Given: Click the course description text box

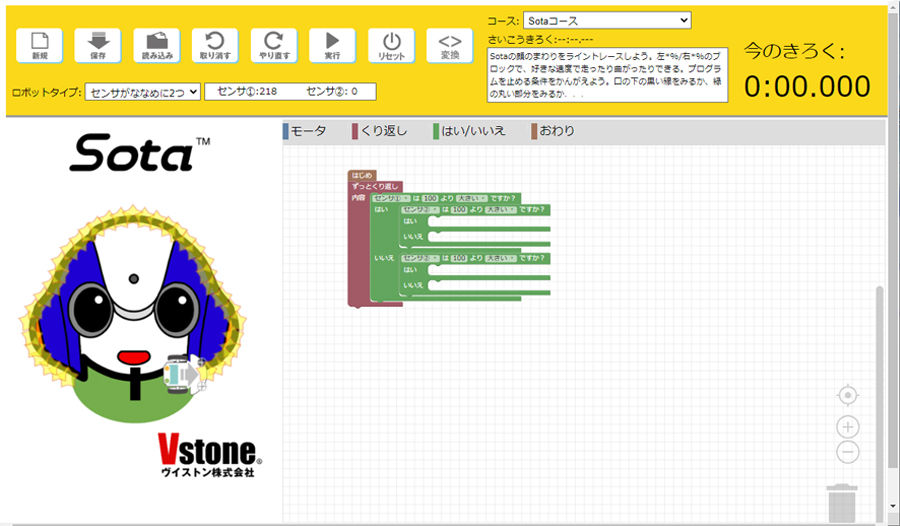Looking at the screenshot, I should coord(607,75).
